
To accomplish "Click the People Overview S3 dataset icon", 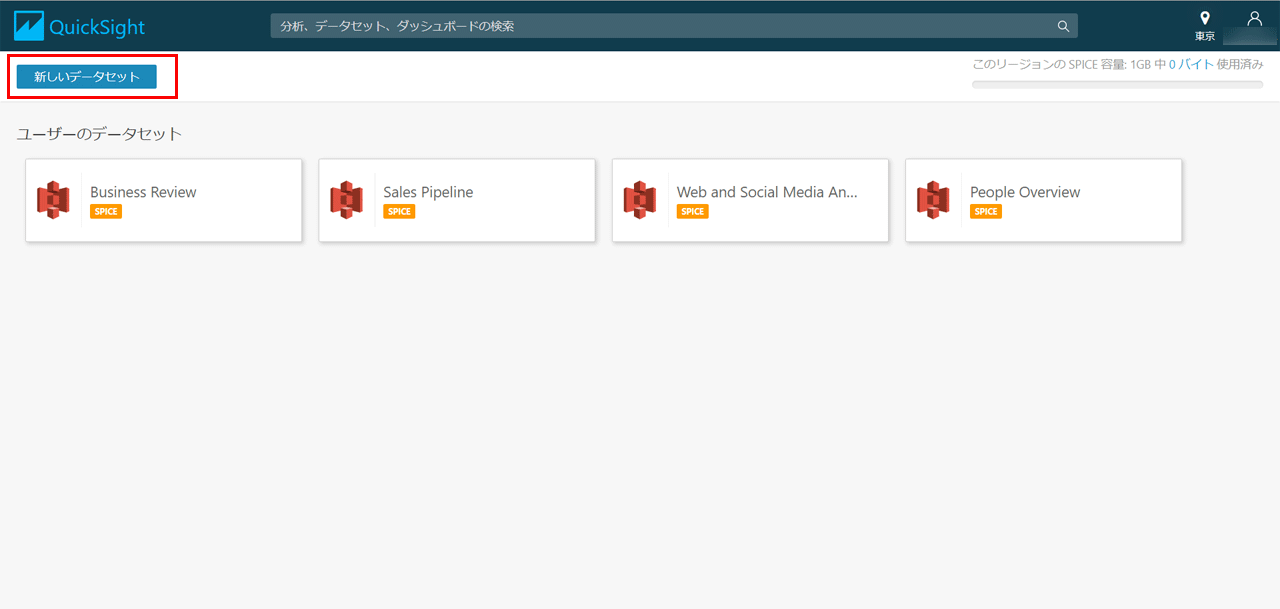I will pos(933,200).
